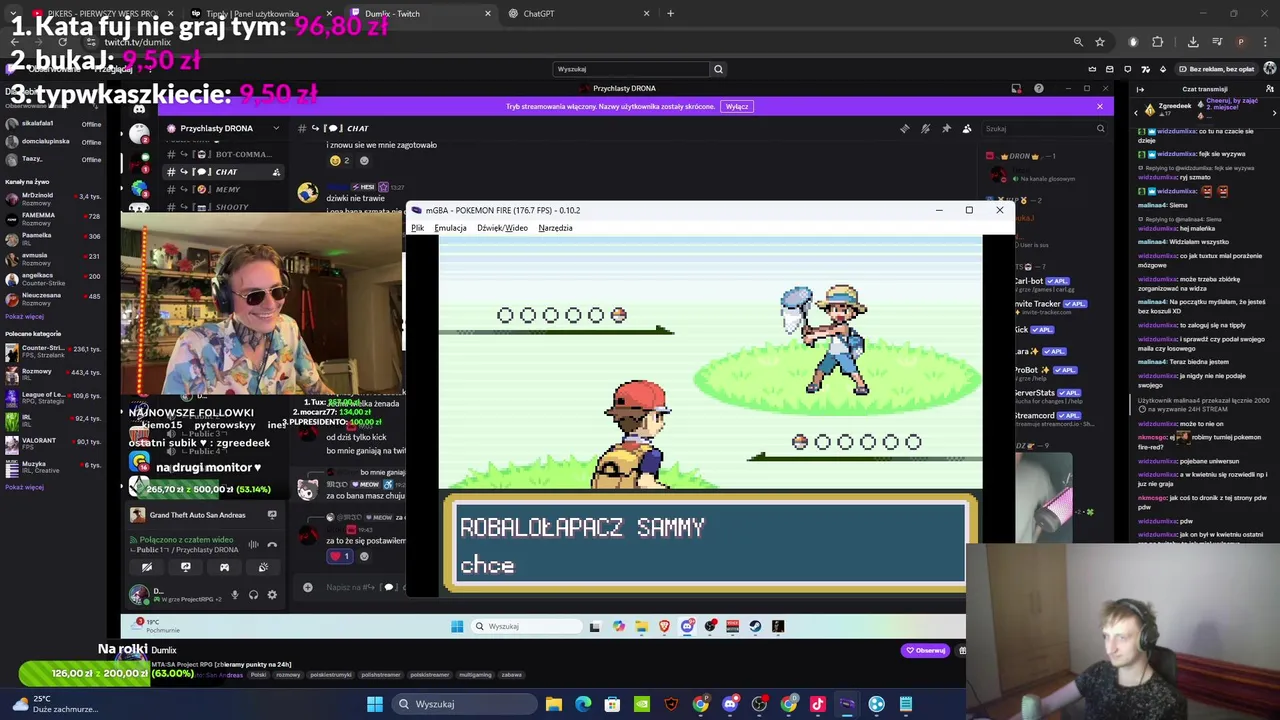Toggle heart reaction with count 1
Viewport: 1280px width, 720px height.
coord(340,556)
